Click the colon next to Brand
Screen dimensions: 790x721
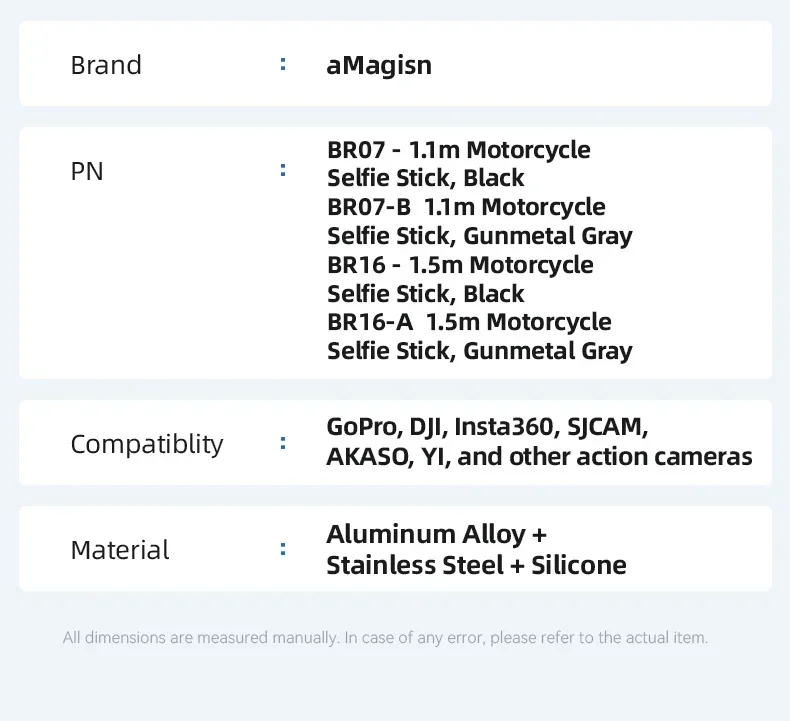click(x=283, y=64)
